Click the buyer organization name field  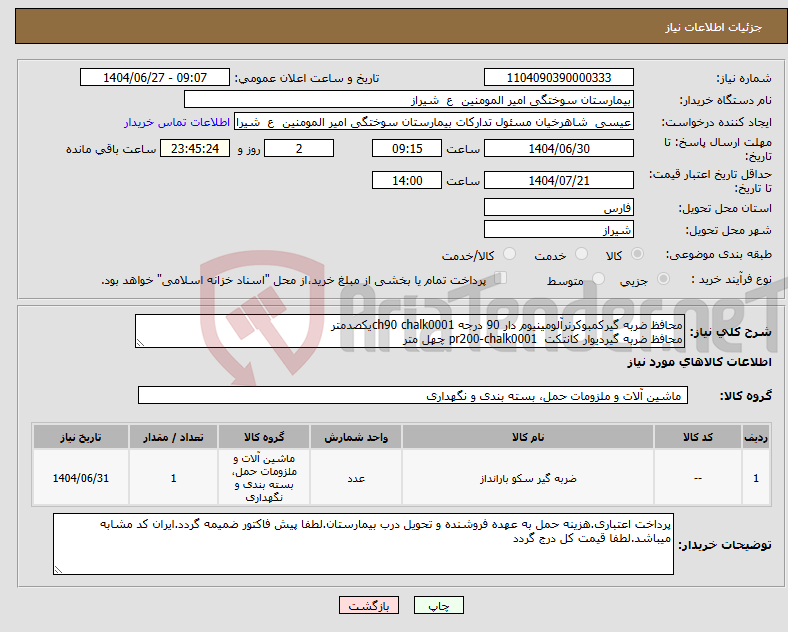tap(409, 100)
